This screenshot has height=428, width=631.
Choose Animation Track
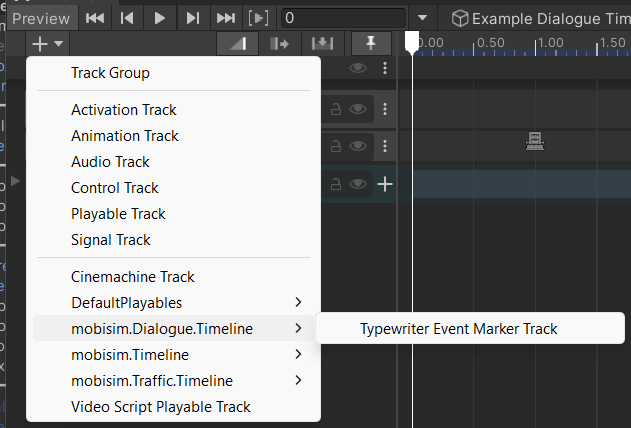coord(173,136)
